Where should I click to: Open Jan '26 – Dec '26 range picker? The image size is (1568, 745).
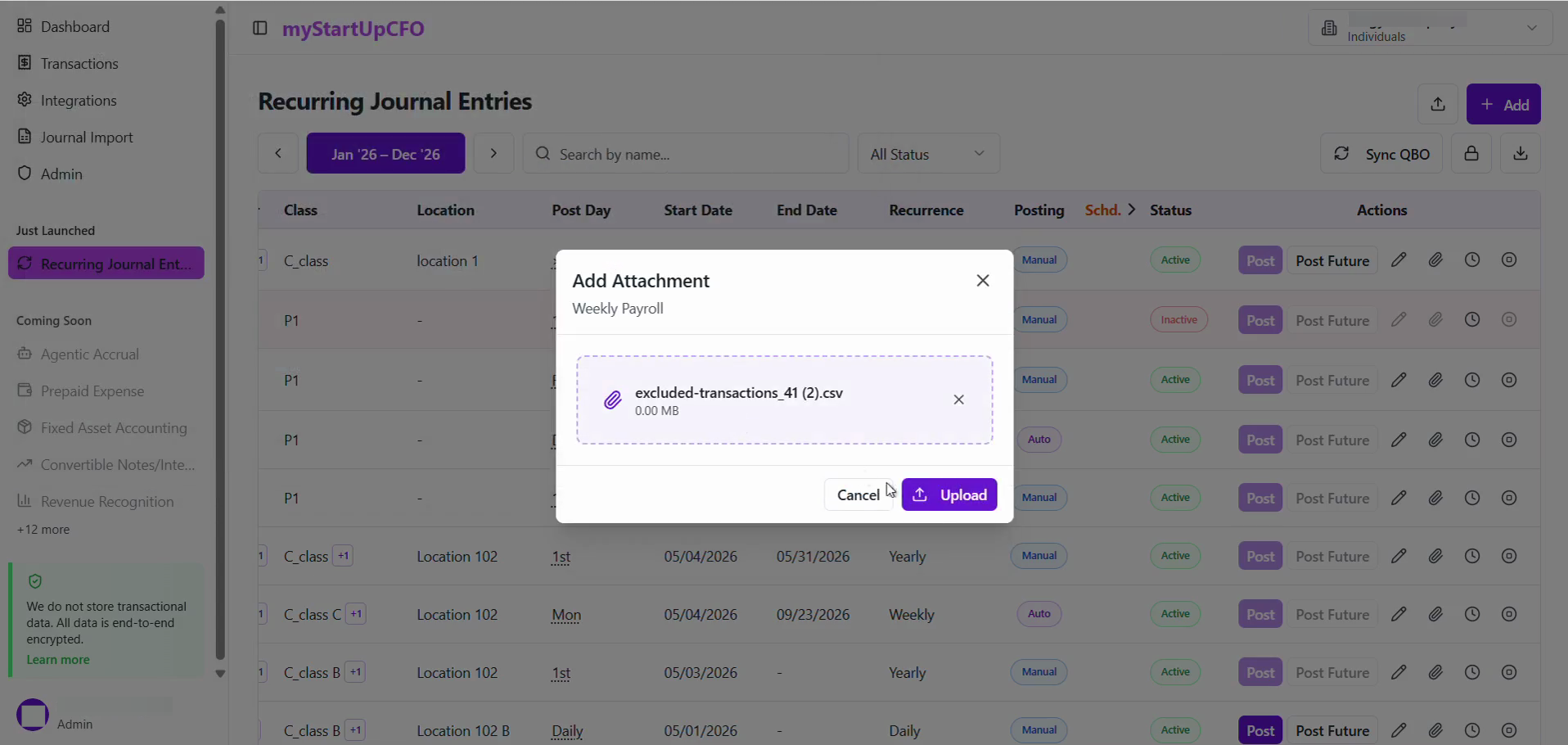[385, 153]
